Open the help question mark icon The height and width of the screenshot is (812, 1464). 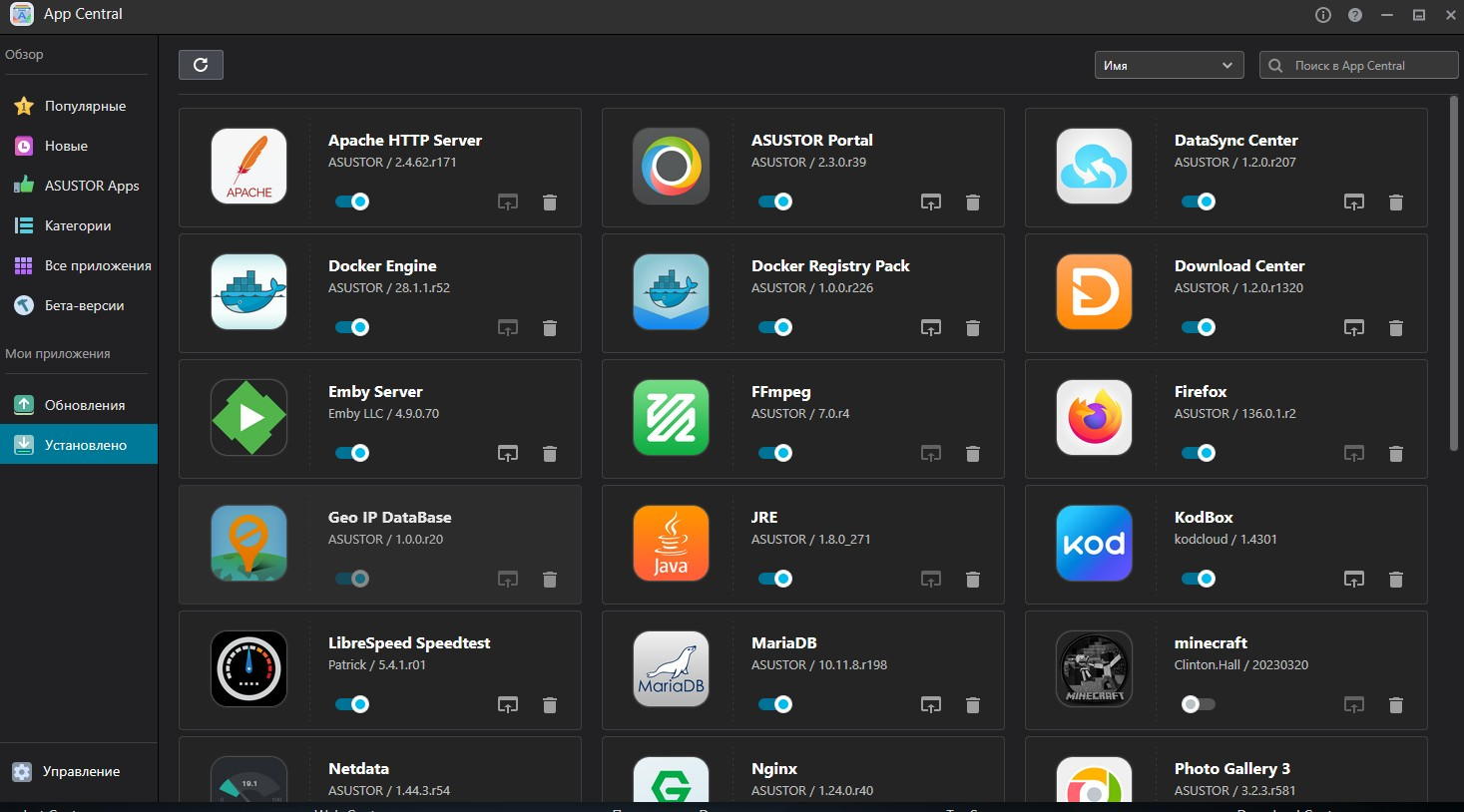(1355, 15)
